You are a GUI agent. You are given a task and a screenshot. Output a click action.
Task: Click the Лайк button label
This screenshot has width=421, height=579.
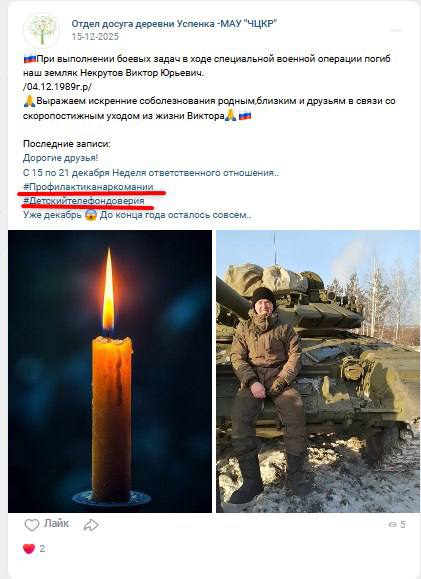[57, 523]
